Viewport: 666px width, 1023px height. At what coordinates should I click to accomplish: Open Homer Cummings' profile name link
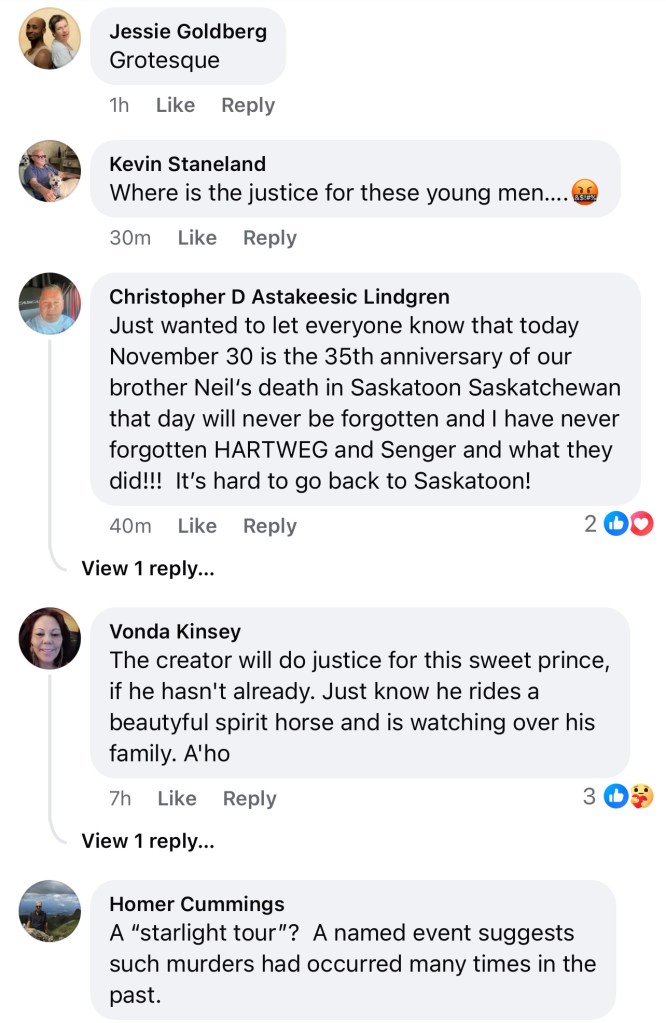point(197,904)
